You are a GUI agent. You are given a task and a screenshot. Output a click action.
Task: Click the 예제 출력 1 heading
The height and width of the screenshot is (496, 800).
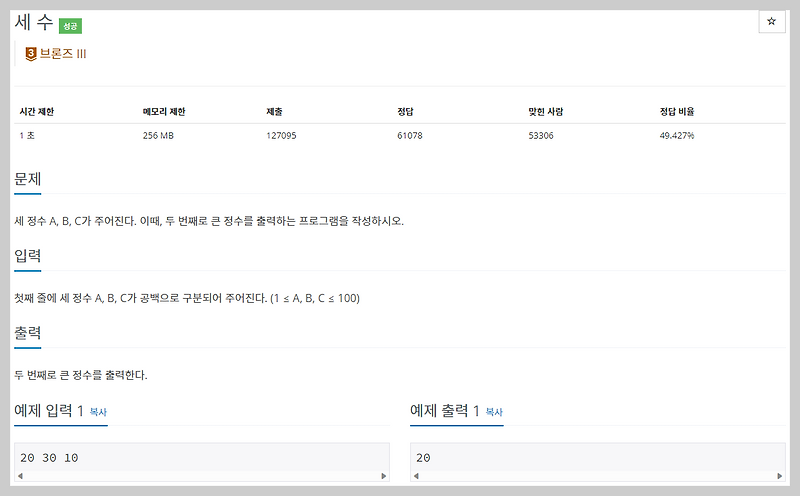[x=445, y=410]
